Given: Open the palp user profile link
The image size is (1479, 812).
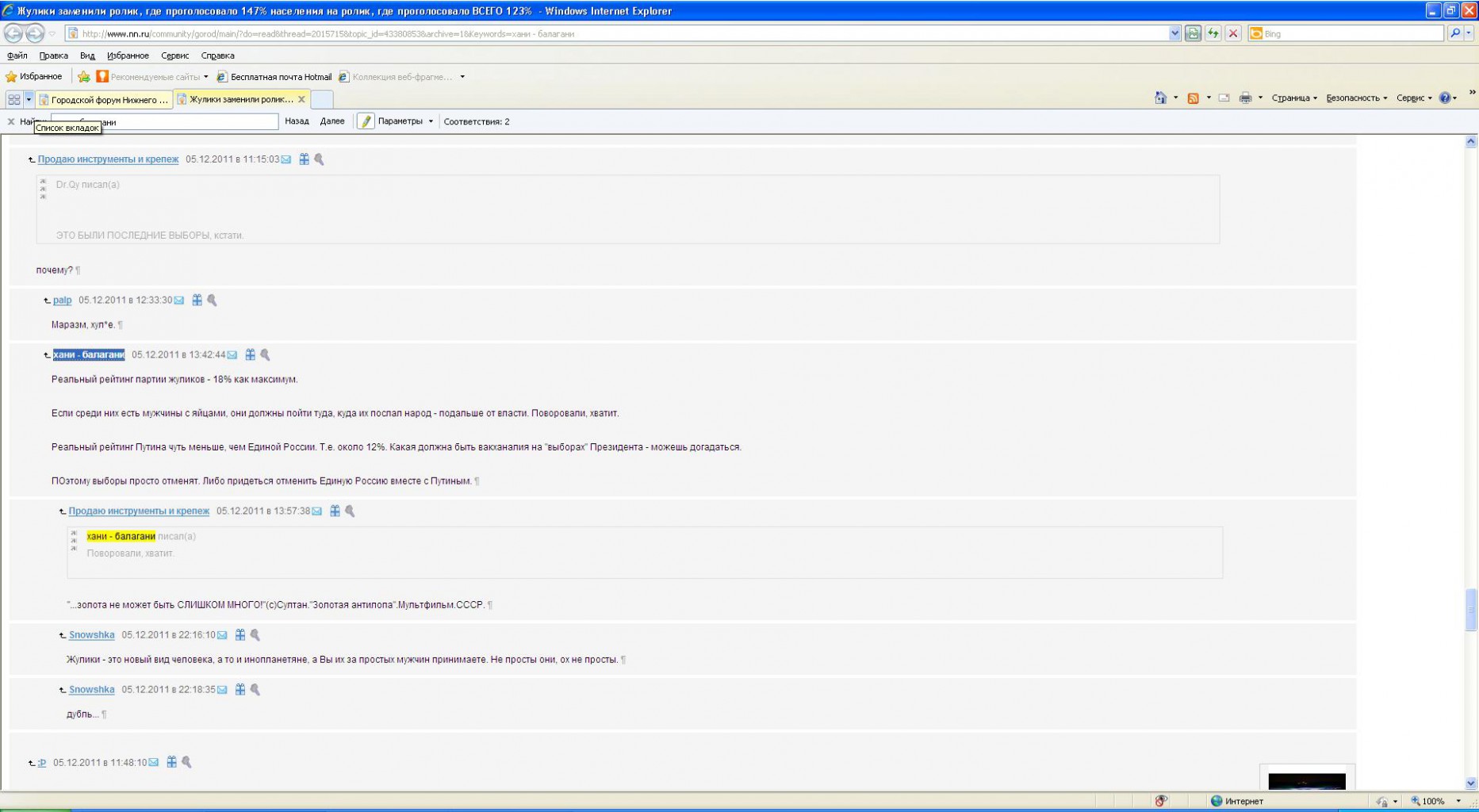Looking at the screenshot, I should (62, 301).
